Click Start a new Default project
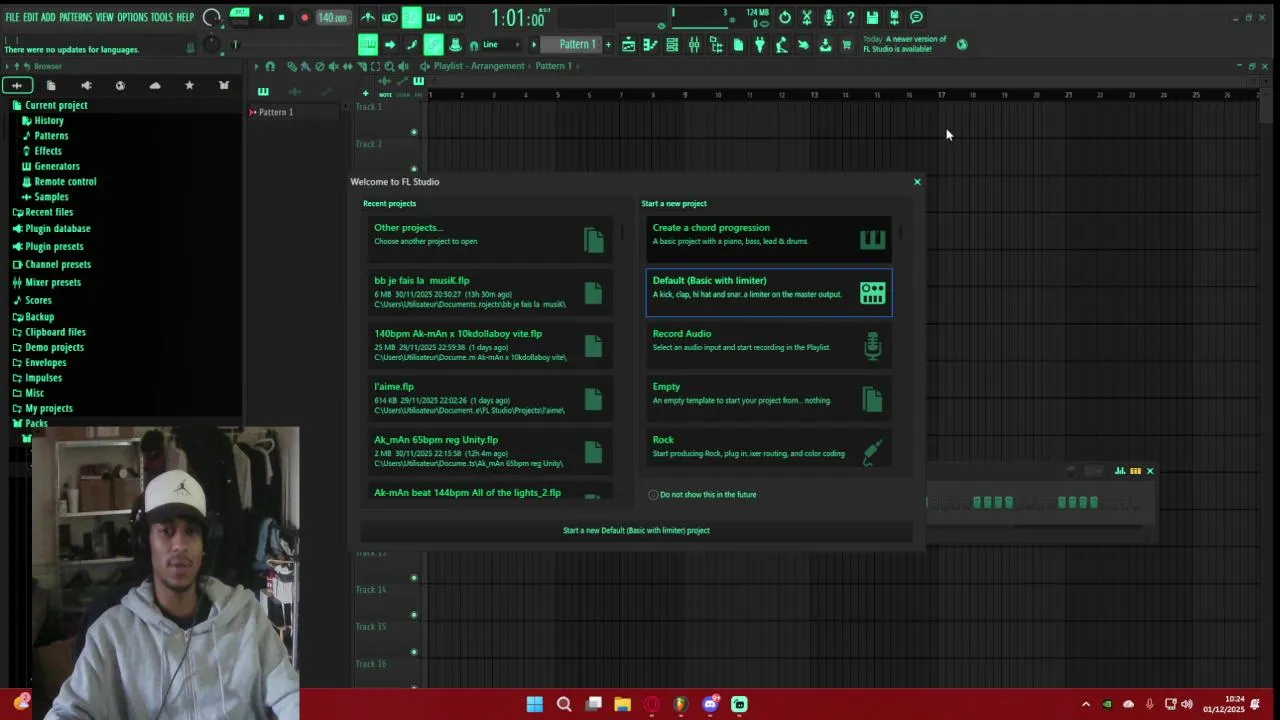The height and width of the screenshot is (720, 1280). [x=636, y=530]
